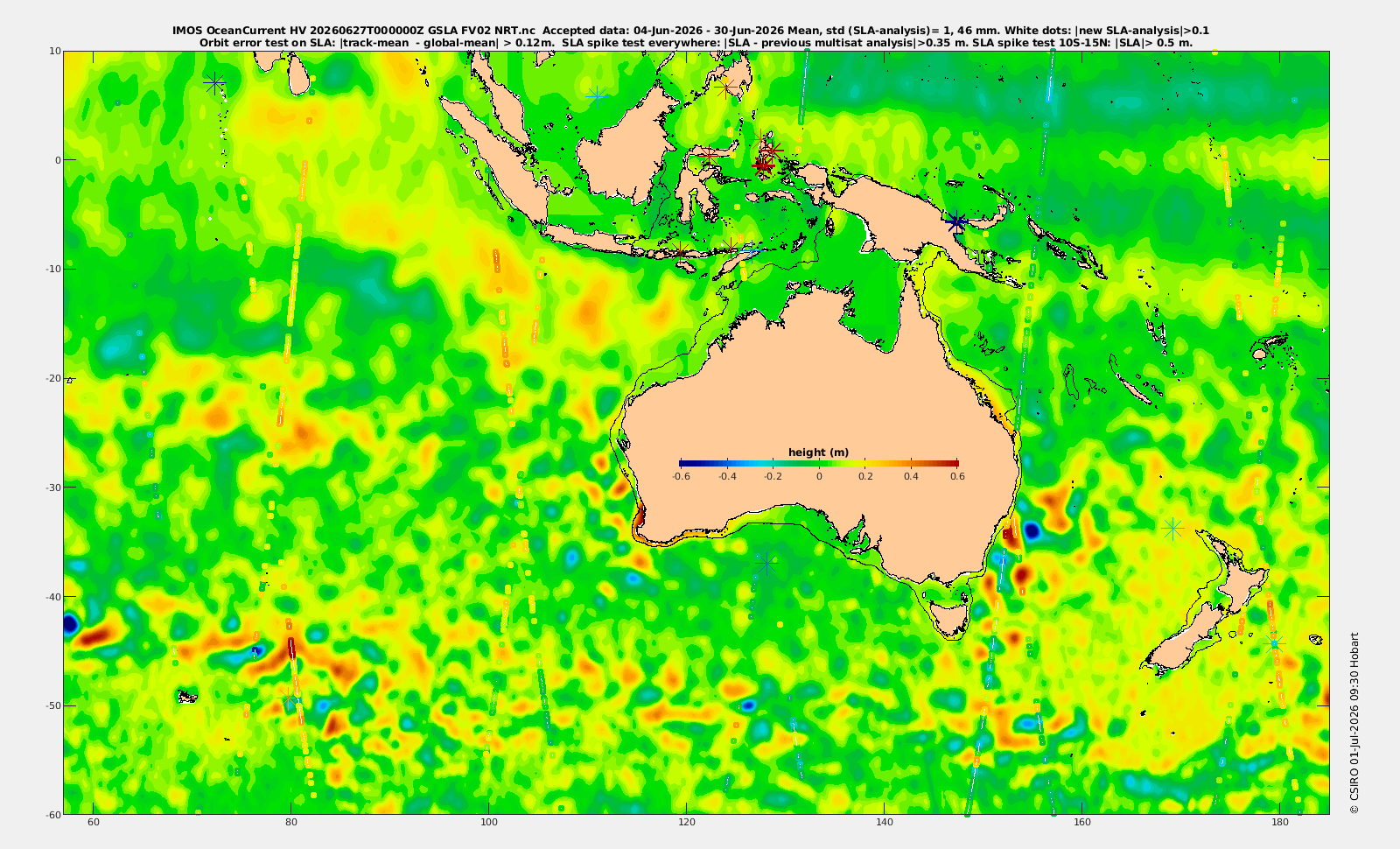Click the green center of the height colorbar
Image resolution: width=1400 pixels, height=849 pixels.
819,463
